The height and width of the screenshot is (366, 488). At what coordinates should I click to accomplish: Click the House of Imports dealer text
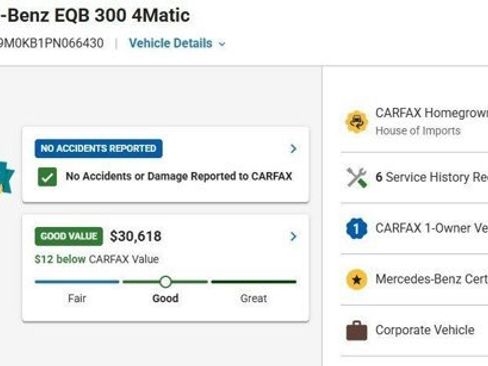tap(418, 131)
